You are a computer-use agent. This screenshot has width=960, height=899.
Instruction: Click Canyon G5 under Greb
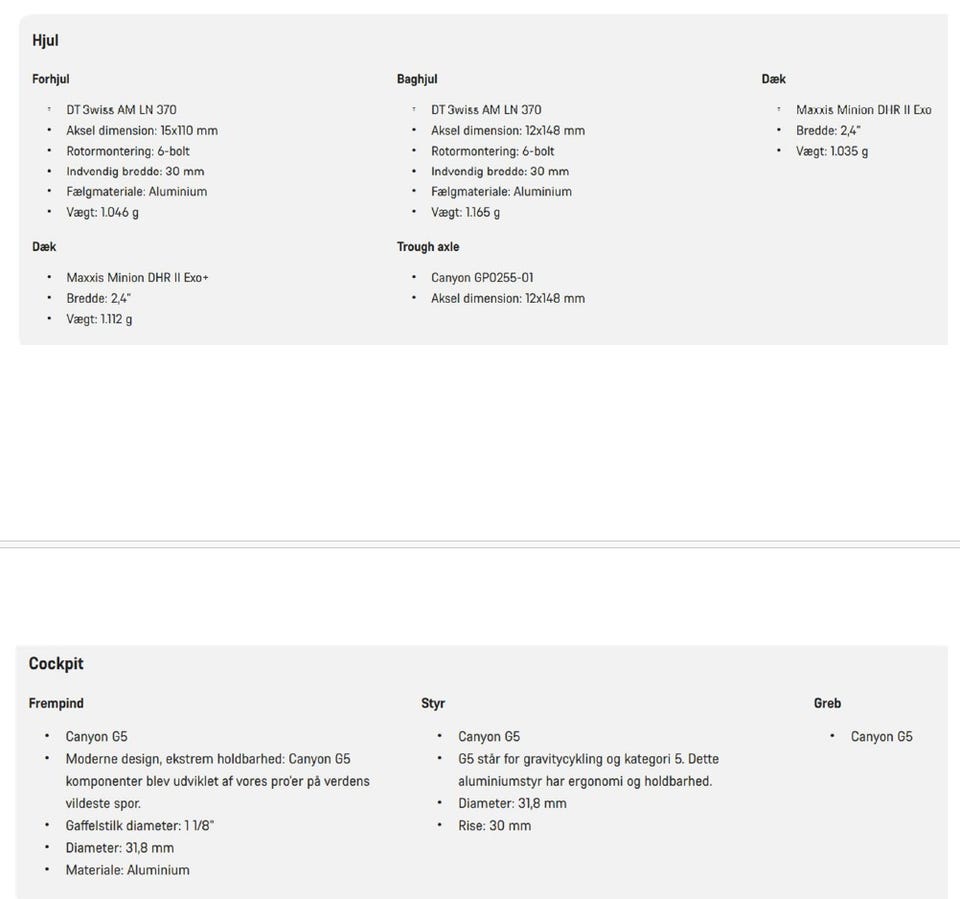click(881, 737)
